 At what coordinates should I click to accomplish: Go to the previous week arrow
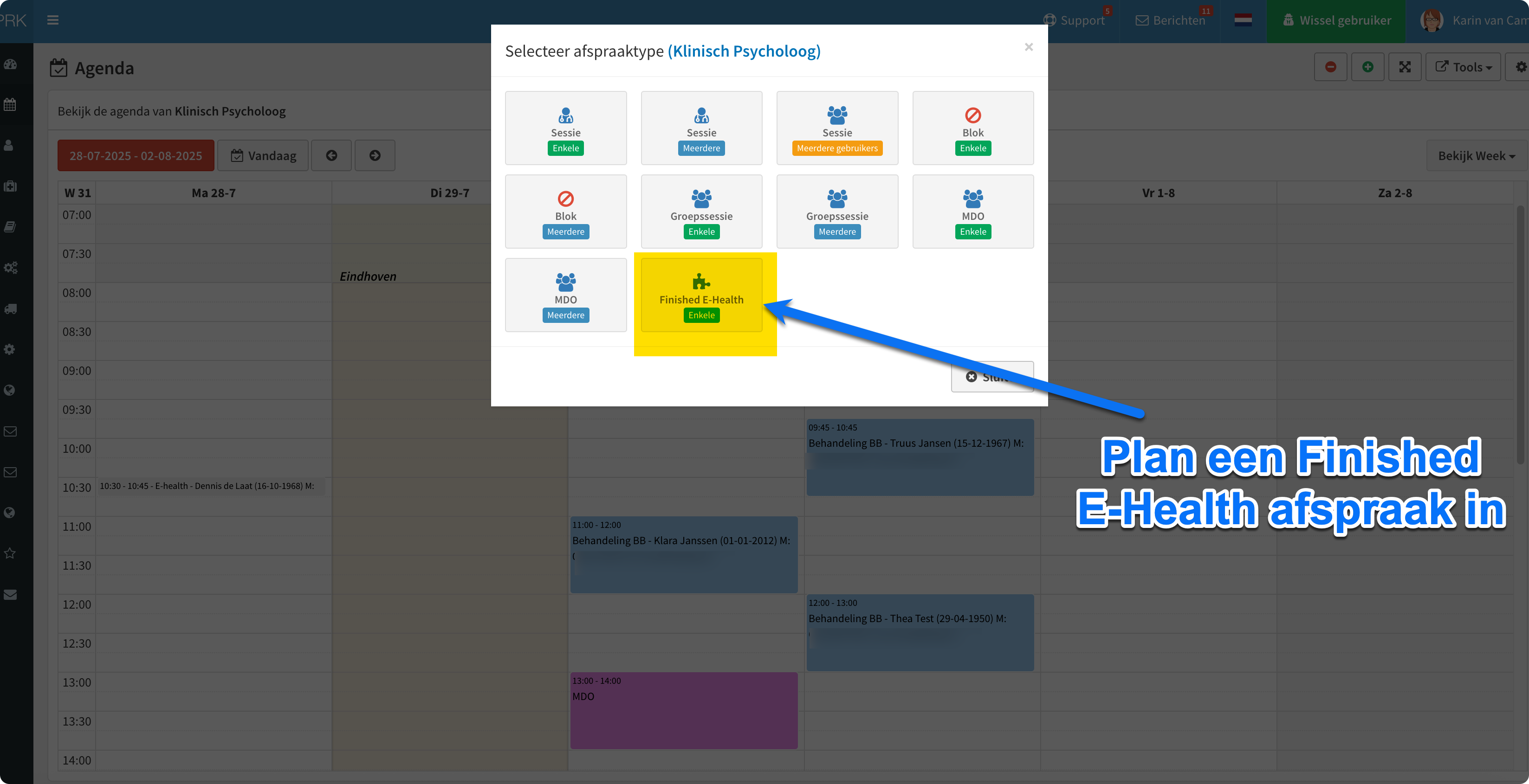[x=331, y=155]
